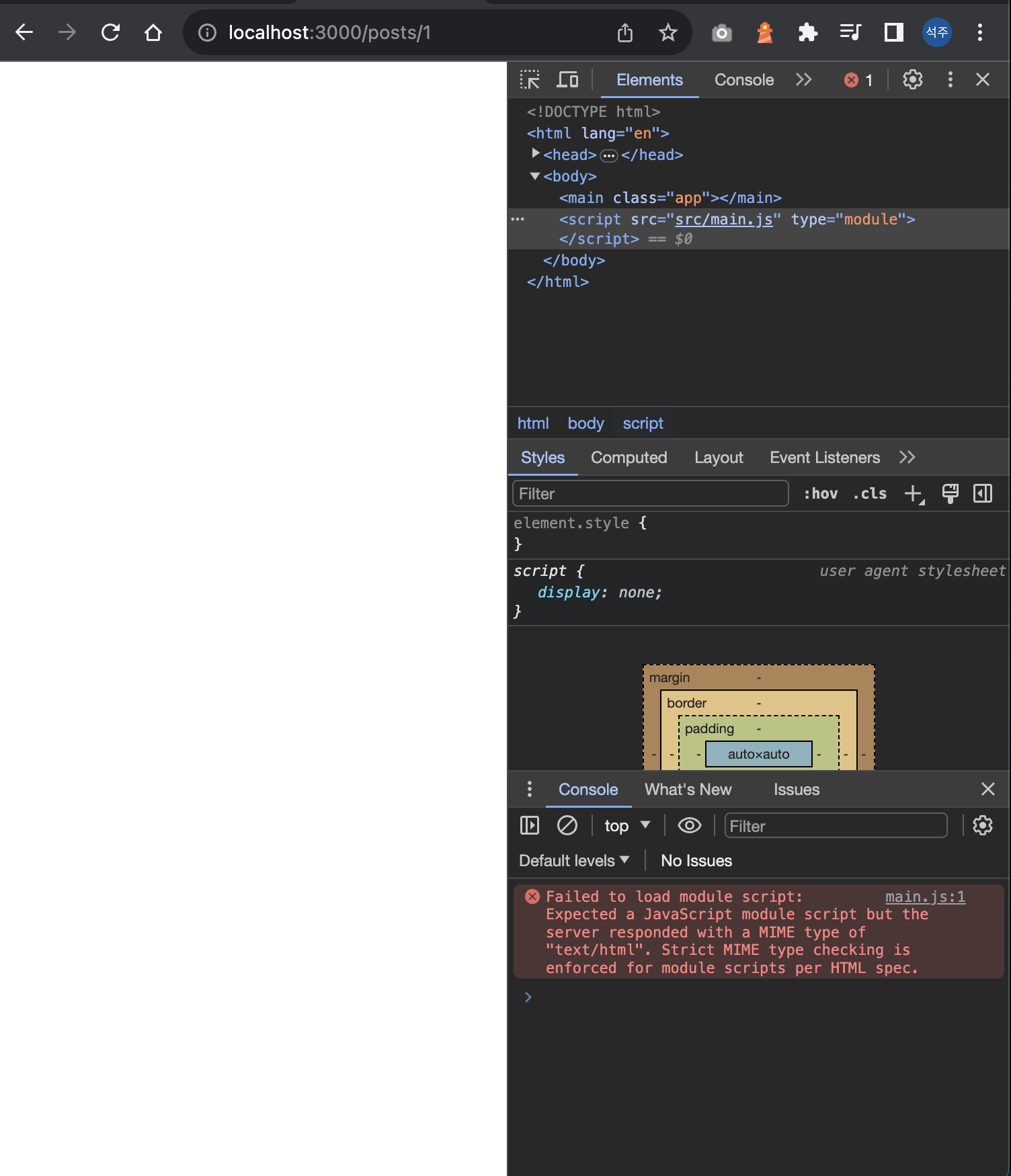Toggle the browser side panel
This screenshot has height=1176, width=1011.
(x=894, y=32)
